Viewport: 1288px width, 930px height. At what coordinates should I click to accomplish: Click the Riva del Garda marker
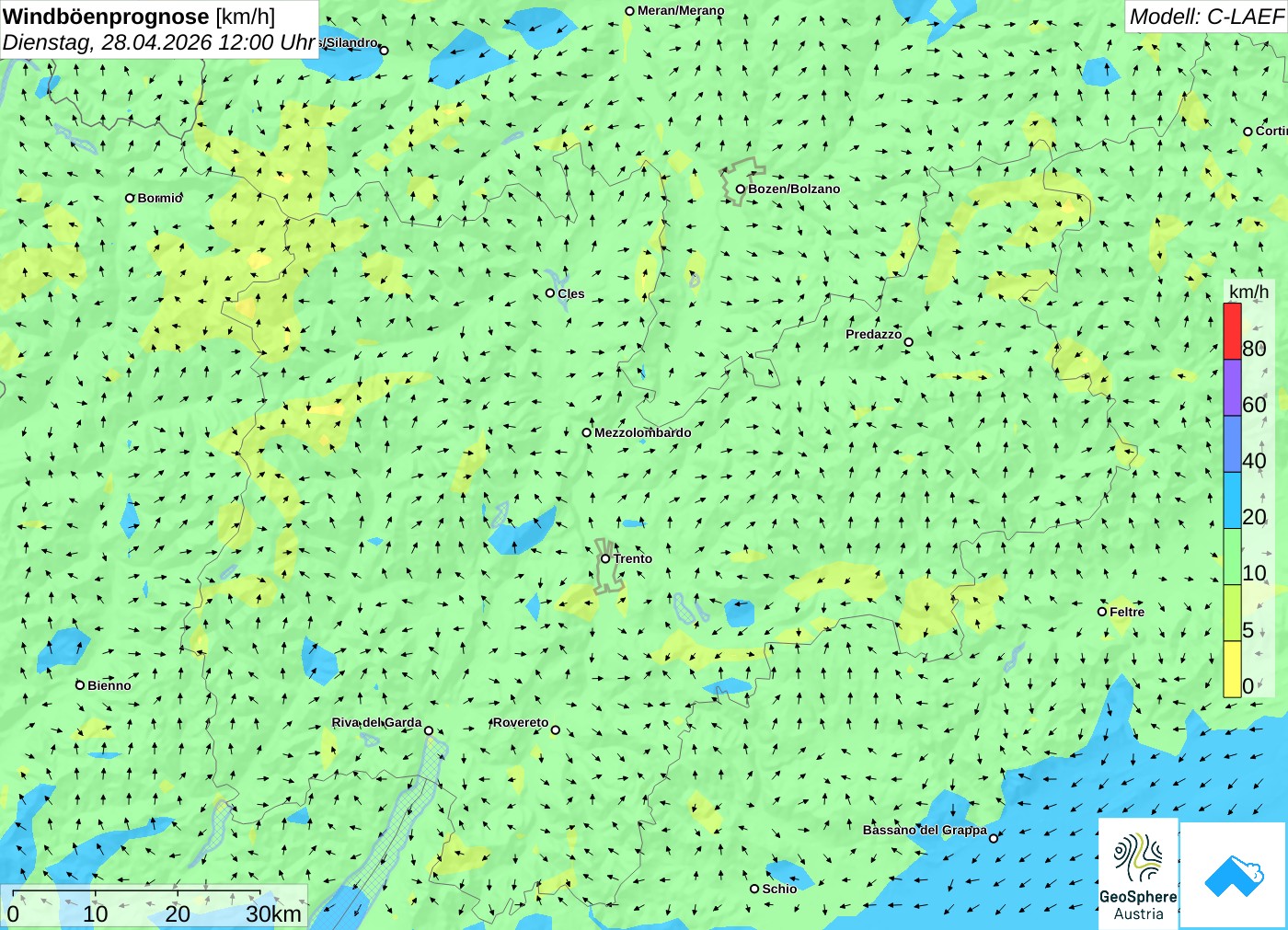point(428,731)
